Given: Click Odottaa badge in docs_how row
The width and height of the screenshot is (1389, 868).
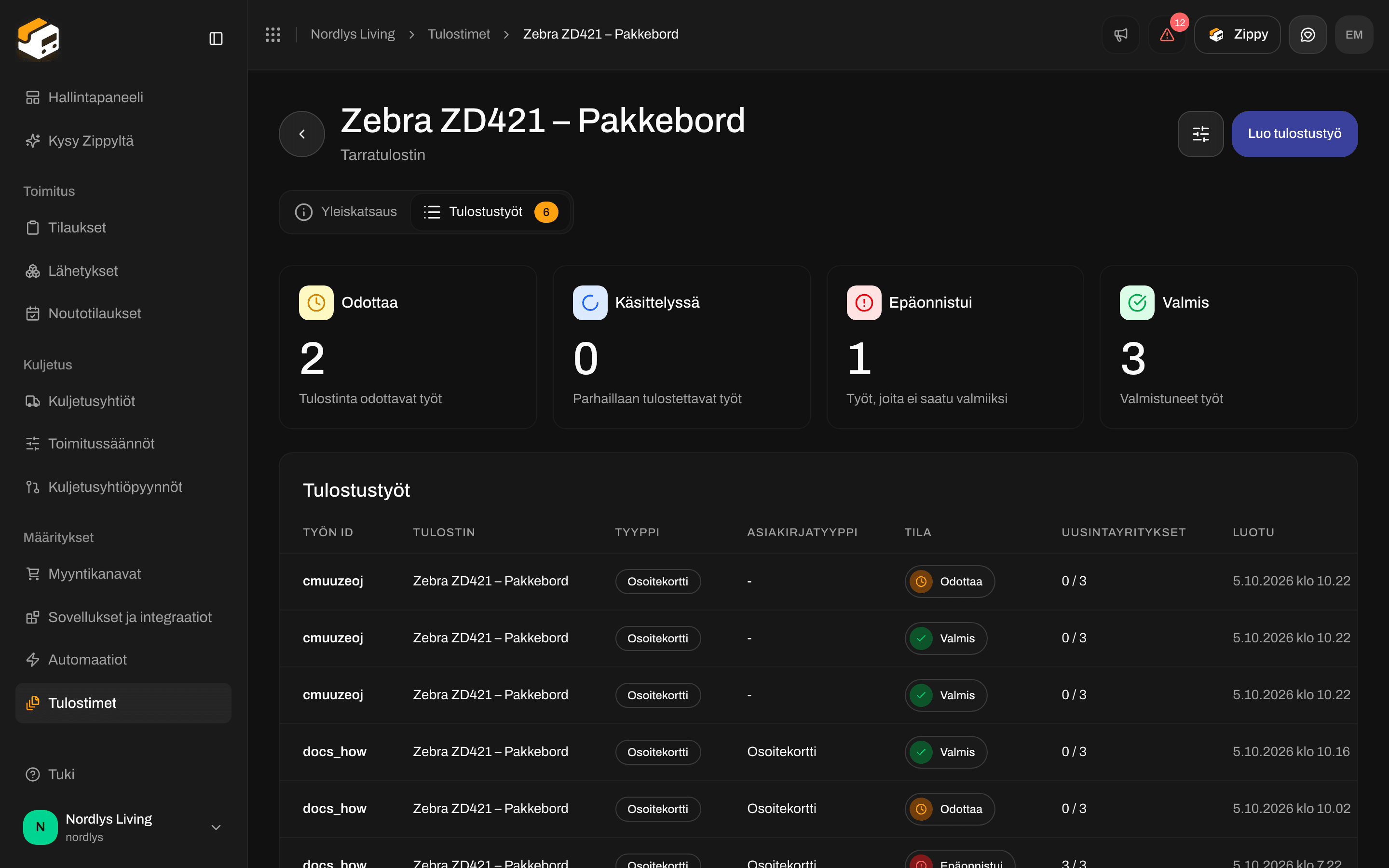Looking at the screenshot, I should click(x=949, y=809).
